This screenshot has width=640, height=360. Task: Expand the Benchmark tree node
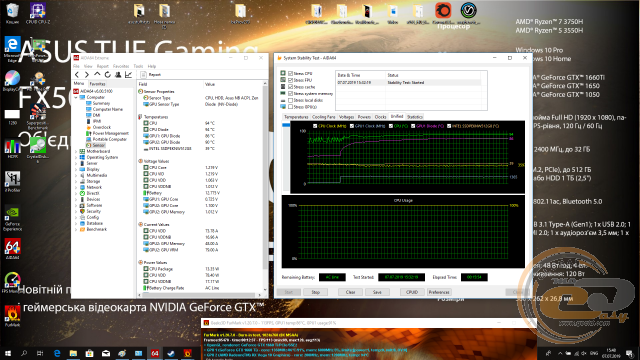point(76,229)
